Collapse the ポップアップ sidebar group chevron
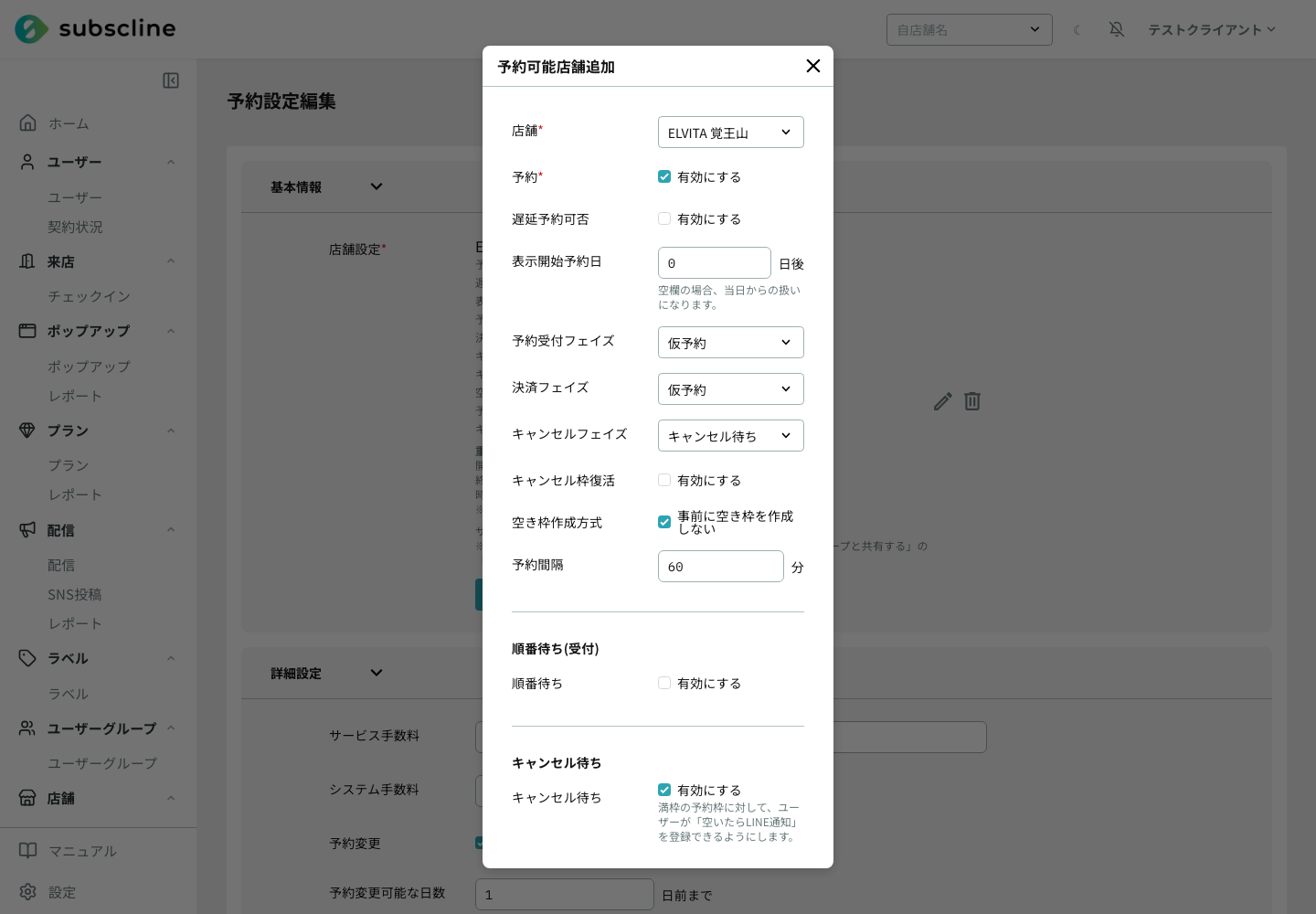1316x914 pixels. [x=171, y=331]
